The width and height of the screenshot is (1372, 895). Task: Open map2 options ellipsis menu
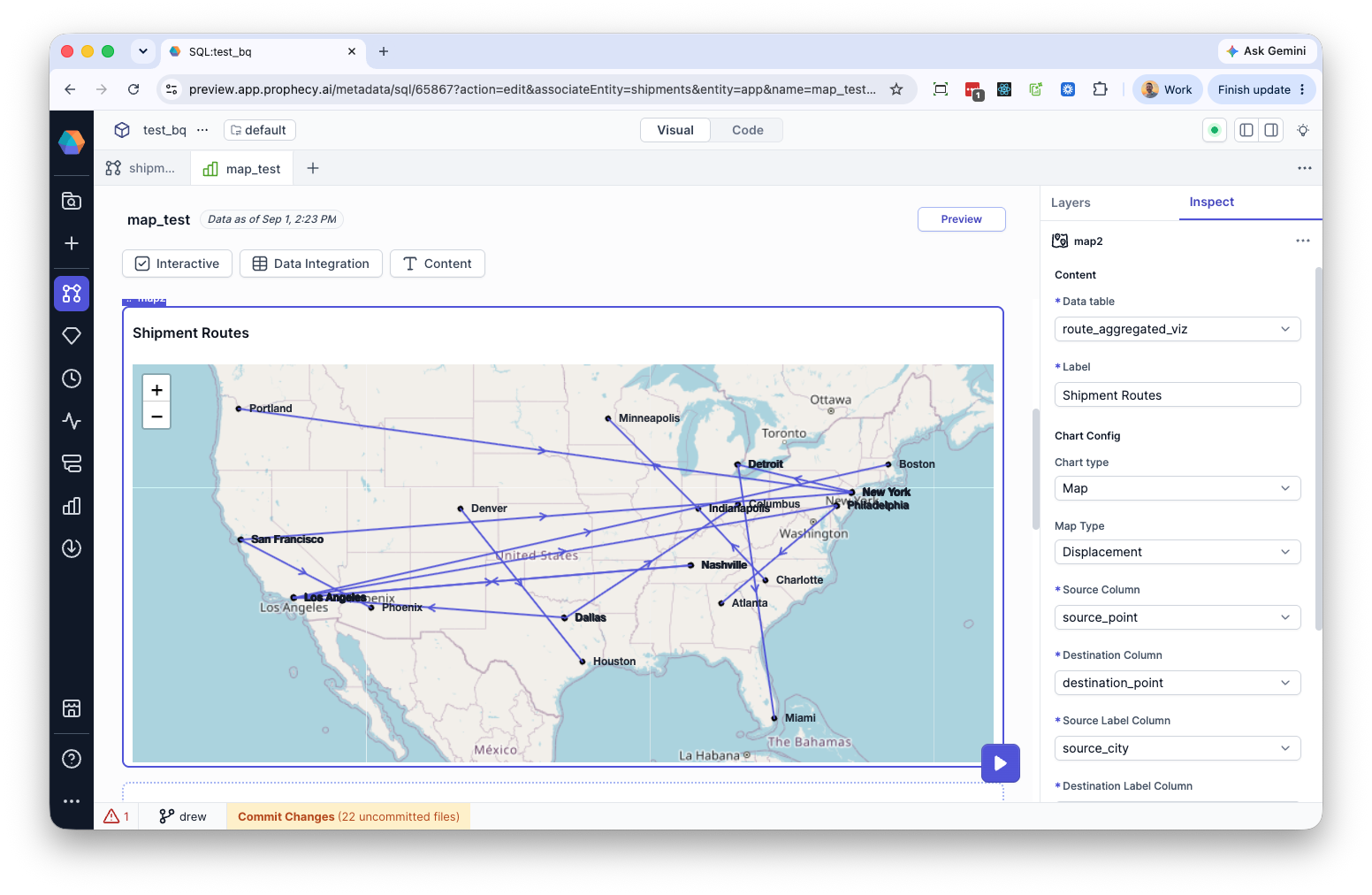click(1302, 241)
